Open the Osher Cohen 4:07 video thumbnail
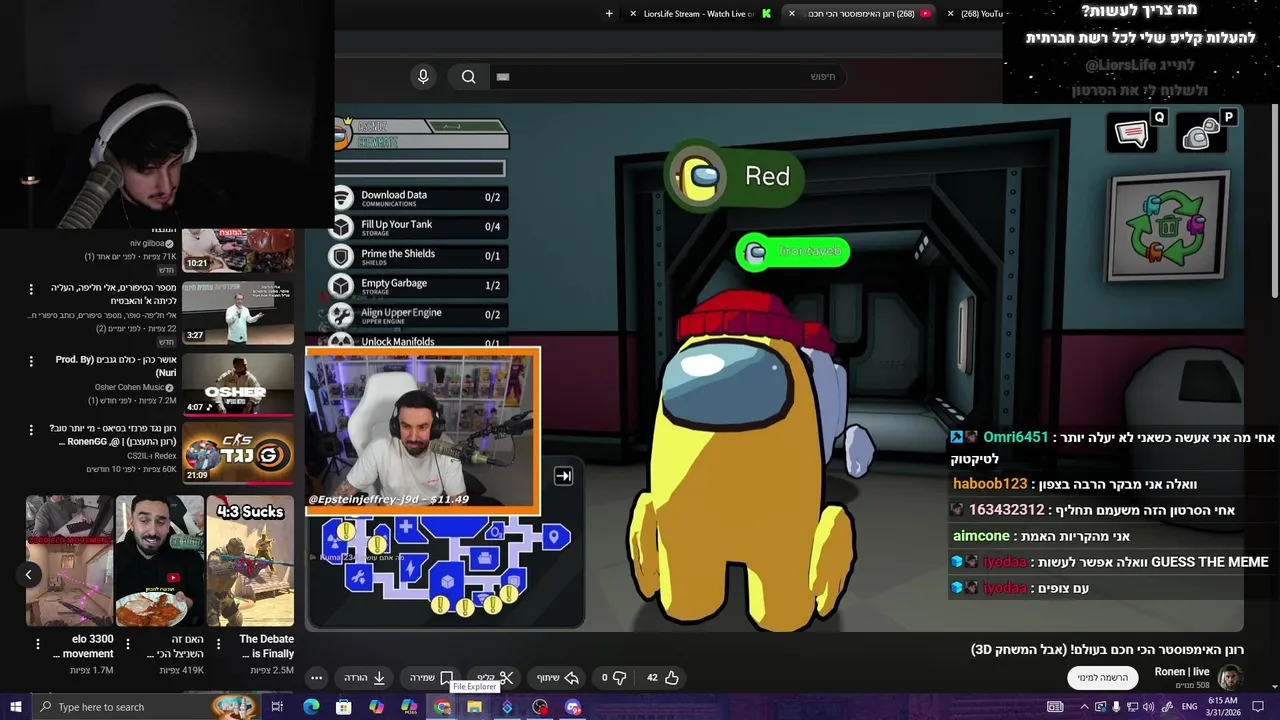Viewport: 1280px width, 720px height. click(x=238, y=384)
